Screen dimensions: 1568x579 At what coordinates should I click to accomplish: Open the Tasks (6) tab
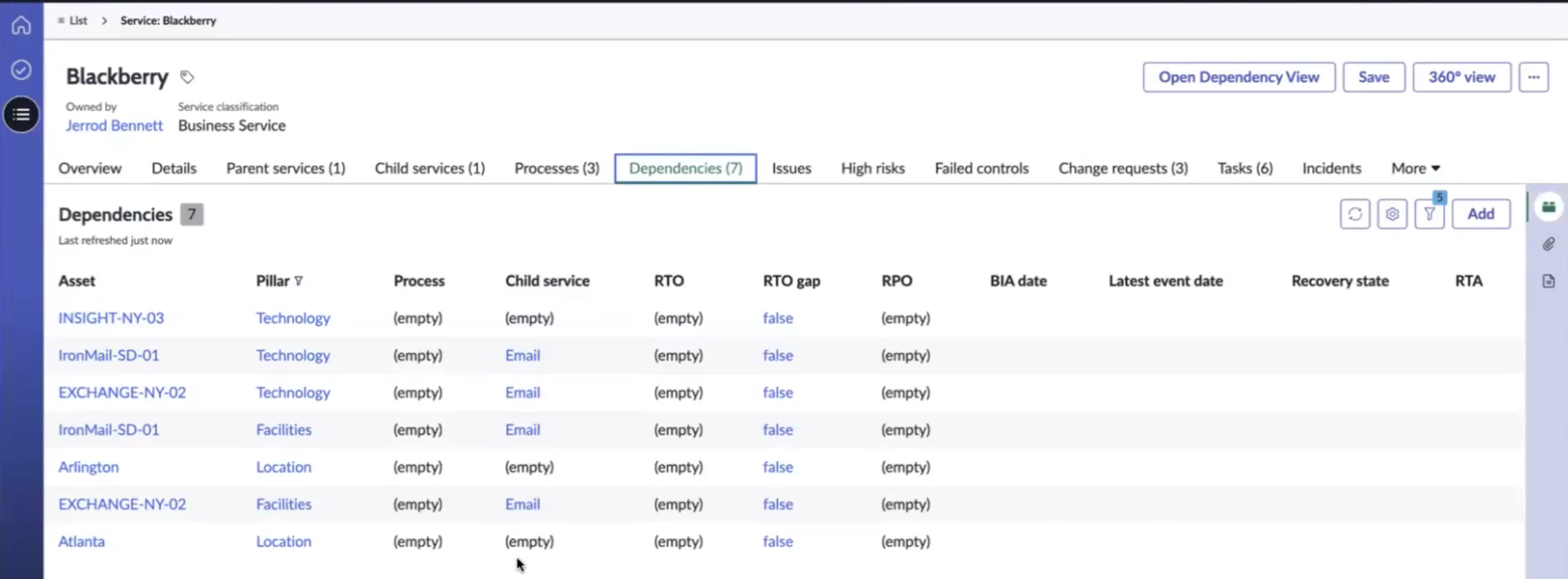coord(1245,169)
